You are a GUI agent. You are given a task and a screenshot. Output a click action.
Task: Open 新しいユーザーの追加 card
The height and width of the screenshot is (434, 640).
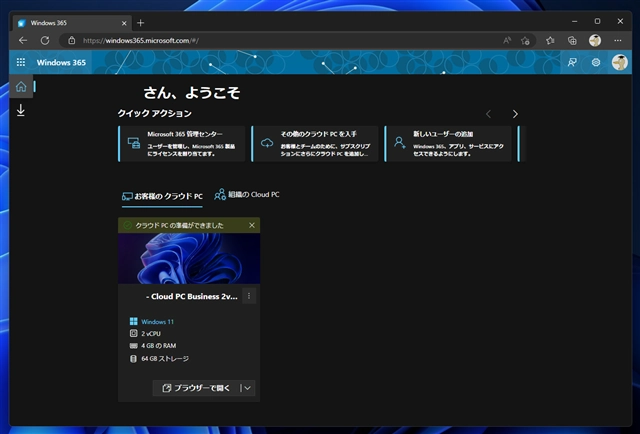[448, 144]
